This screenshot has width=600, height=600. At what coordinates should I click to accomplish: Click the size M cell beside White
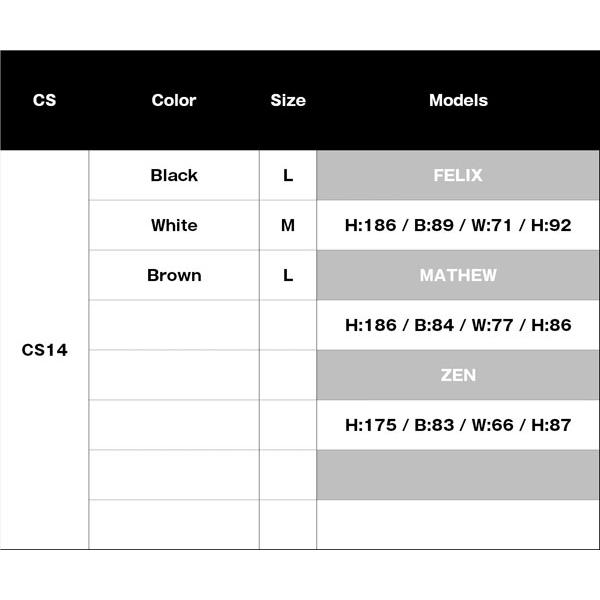pyautogui.click(x=288, y=225)
